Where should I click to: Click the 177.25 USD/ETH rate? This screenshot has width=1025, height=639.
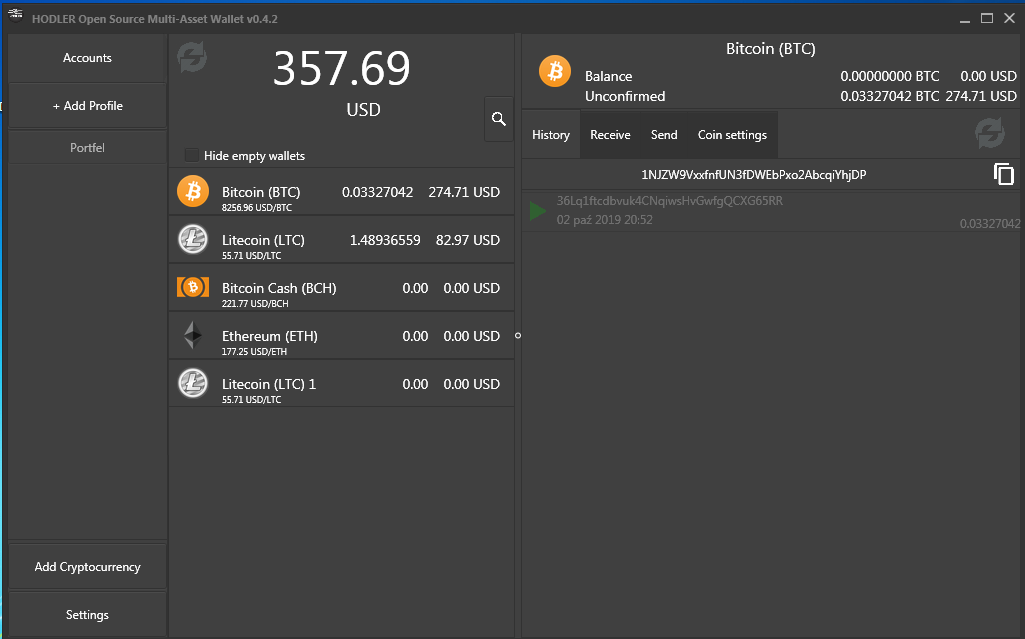(x=254, y=352)
